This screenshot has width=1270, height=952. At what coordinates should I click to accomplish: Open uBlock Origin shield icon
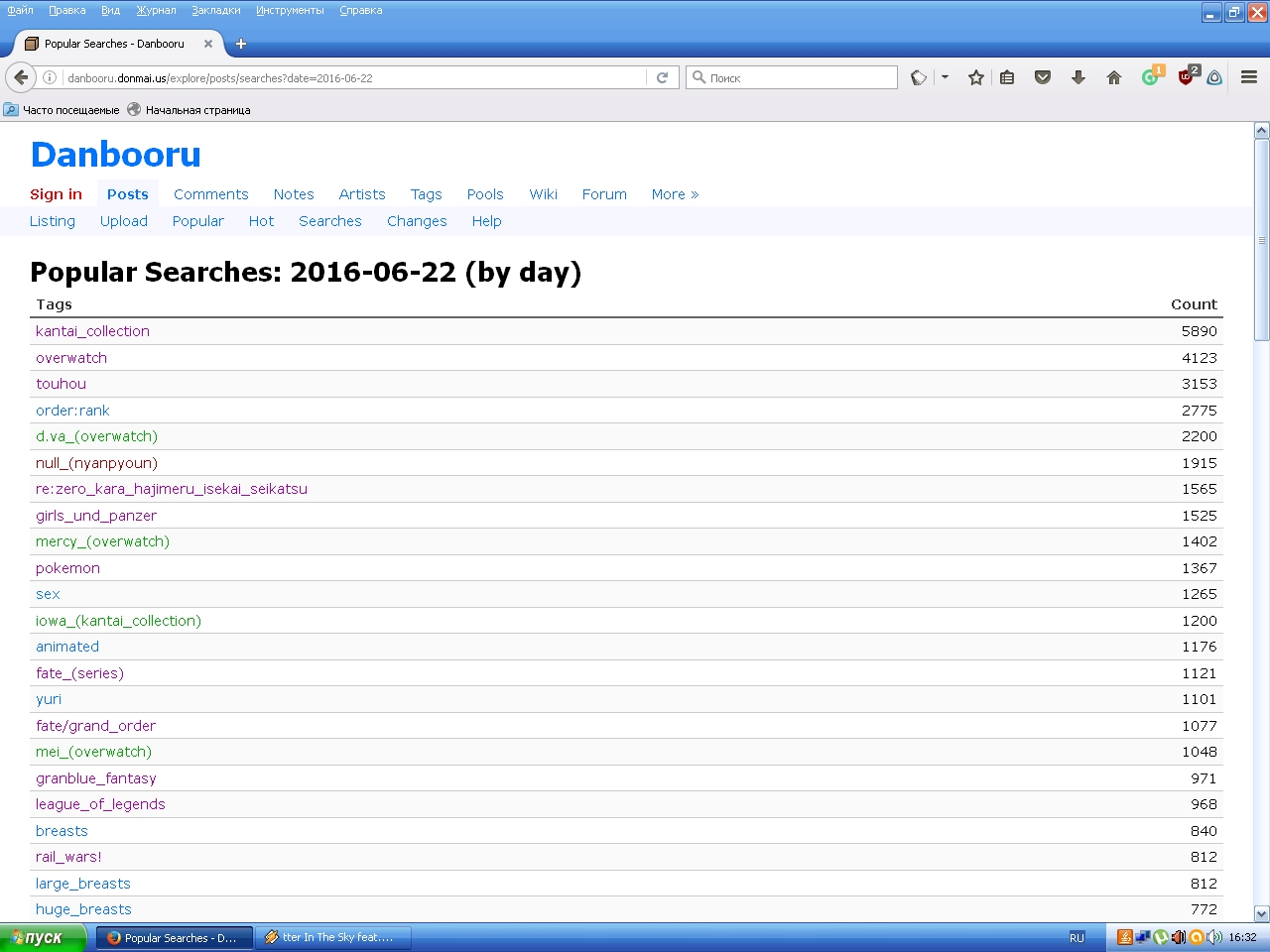pos(1186,76)
